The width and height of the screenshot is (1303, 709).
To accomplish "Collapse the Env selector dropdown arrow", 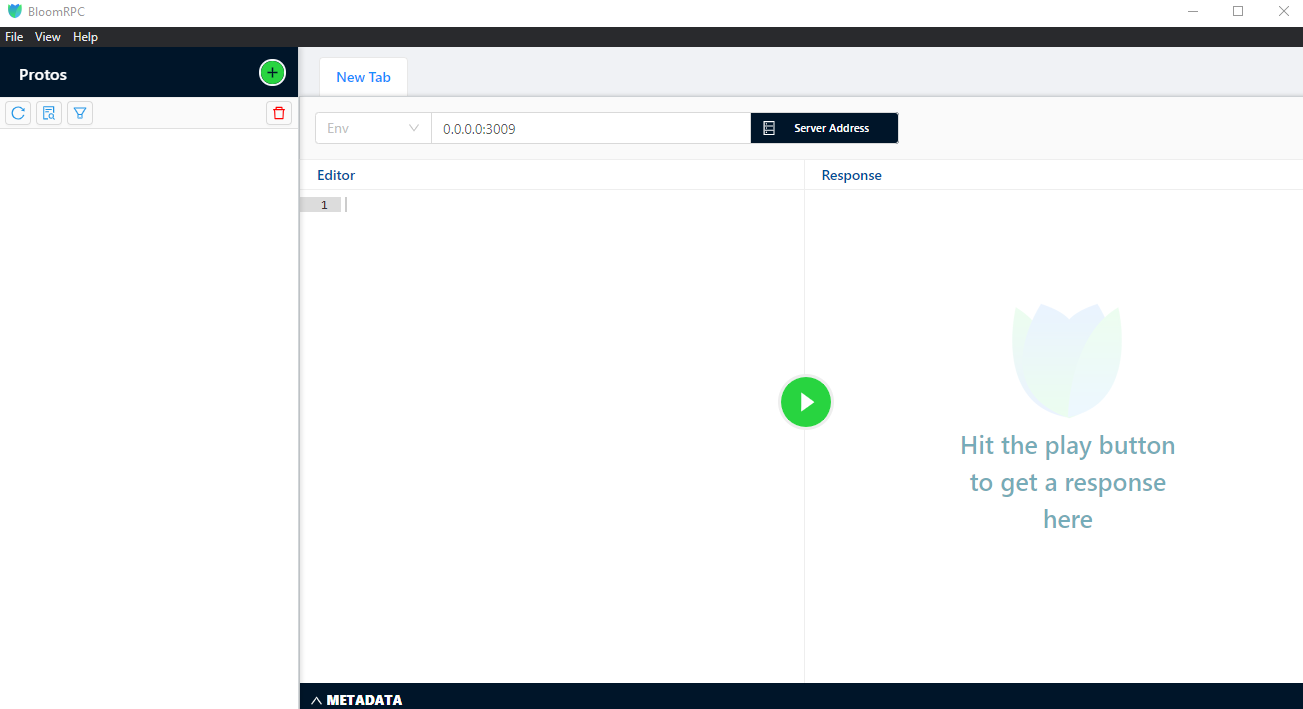I will coord(413,127).
